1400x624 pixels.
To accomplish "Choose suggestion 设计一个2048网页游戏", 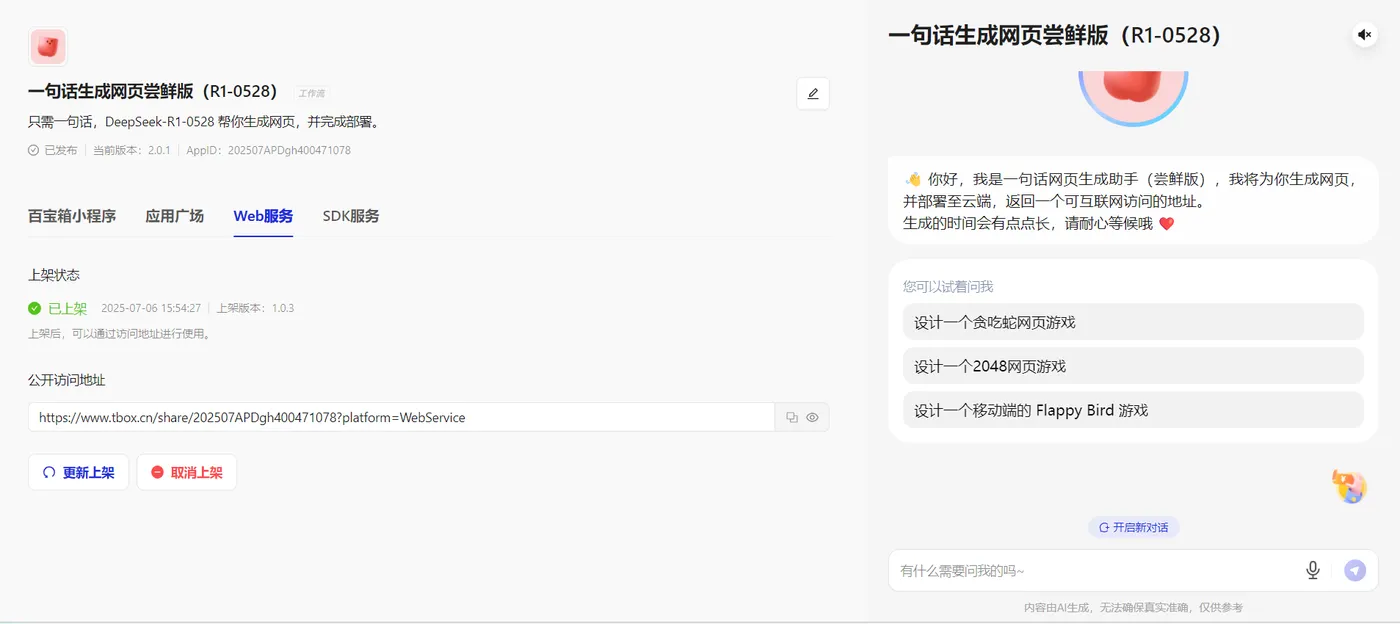I will 1133,366.
